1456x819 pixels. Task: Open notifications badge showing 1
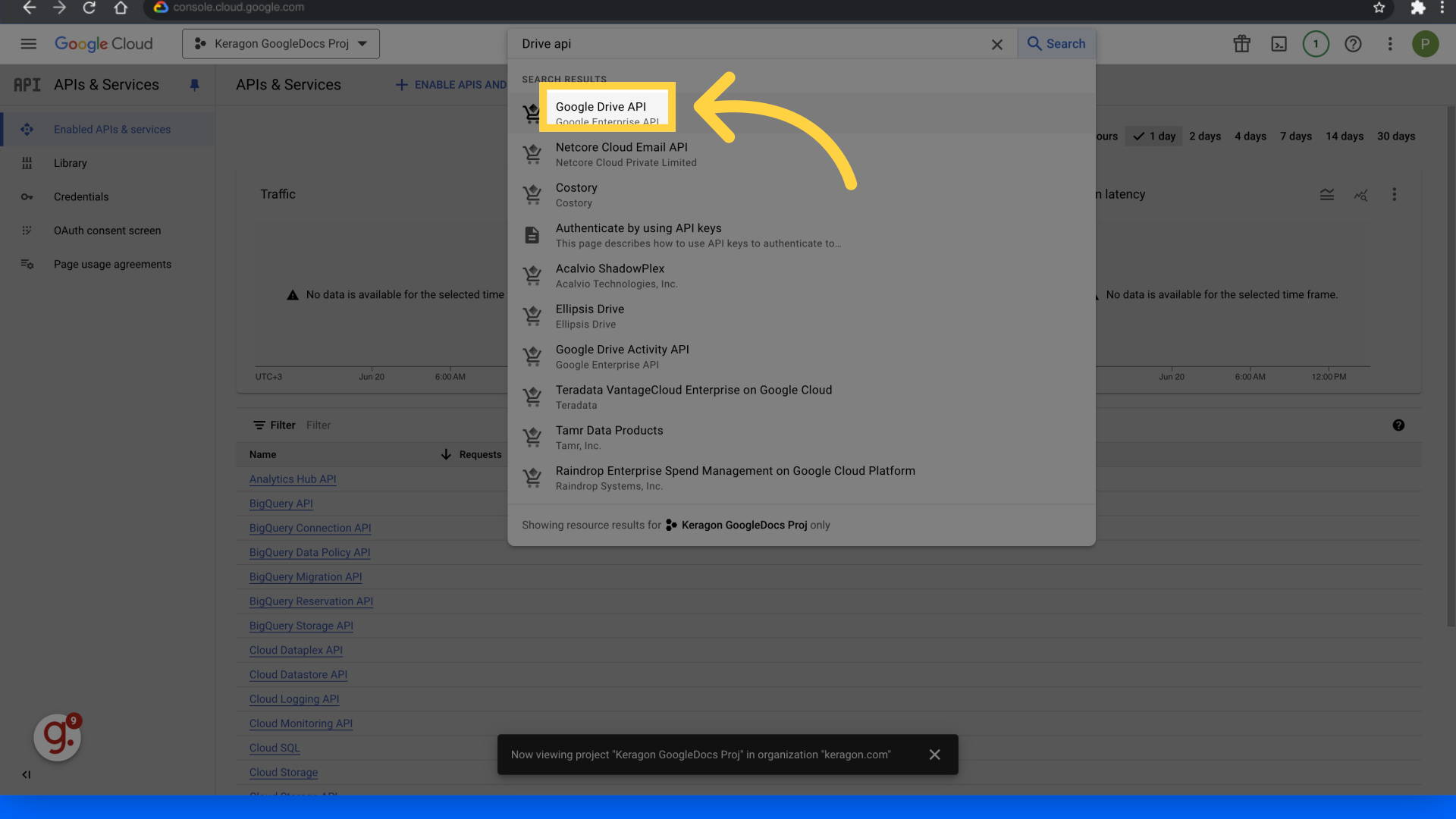click(x=1316, y=44)
